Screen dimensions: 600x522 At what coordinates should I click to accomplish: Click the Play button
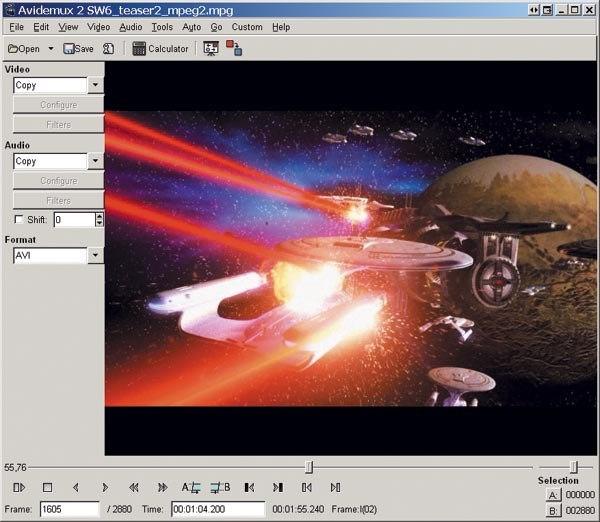tap(19, 488)
